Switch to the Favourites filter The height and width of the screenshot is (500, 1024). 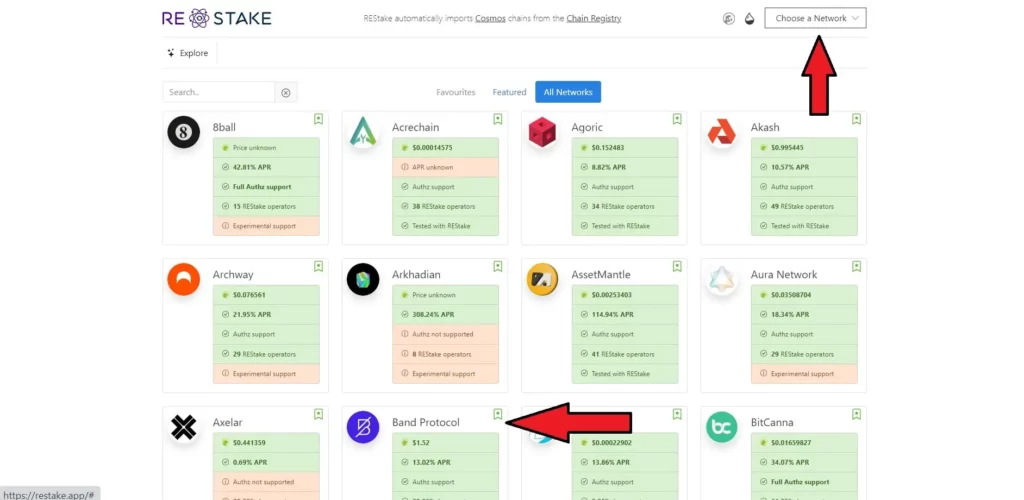coord(456,92)
